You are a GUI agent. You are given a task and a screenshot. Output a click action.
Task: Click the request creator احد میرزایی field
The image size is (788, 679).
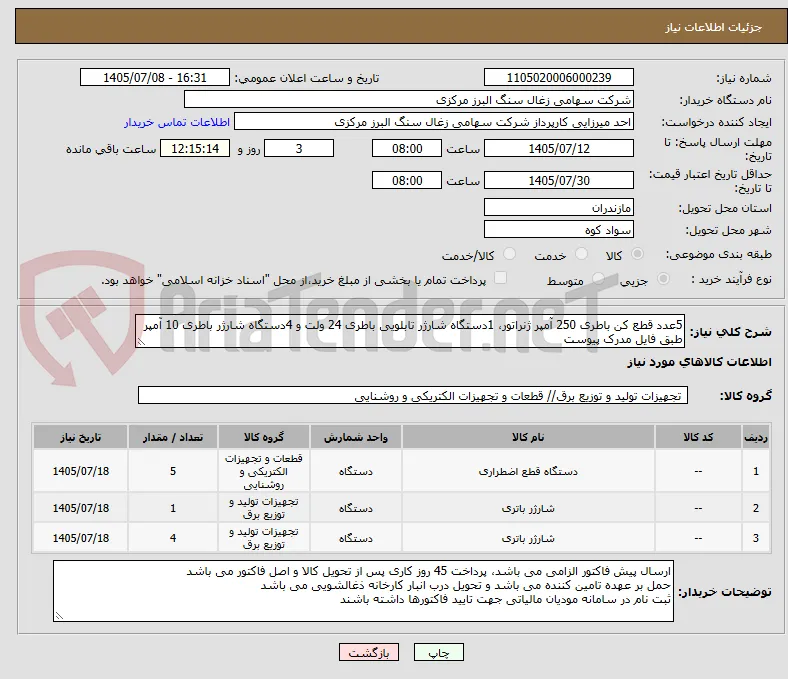(x=434, y=122)
